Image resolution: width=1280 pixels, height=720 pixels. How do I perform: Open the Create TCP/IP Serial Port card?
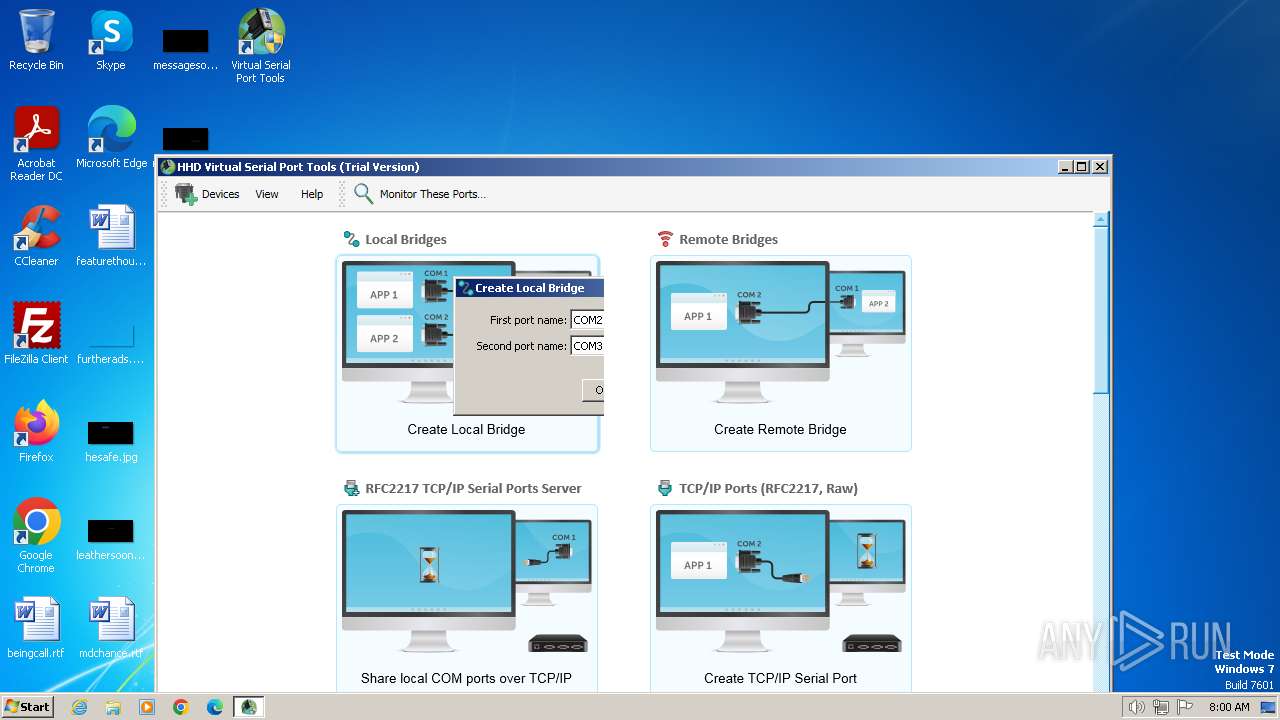pos(780,598)
